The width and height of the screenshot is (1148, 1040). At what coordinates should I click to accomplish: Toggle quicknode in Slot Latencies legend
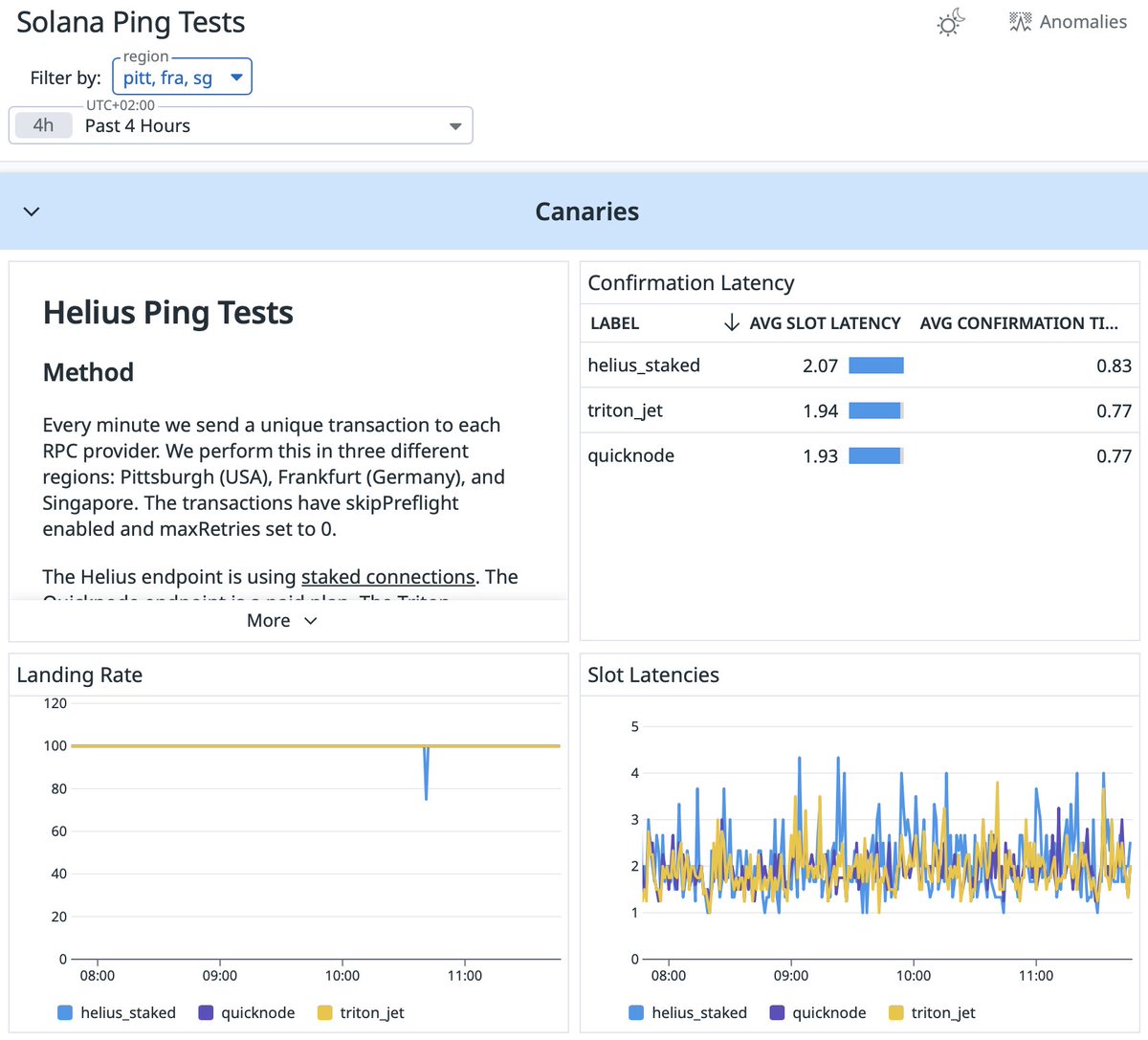click(x=818, y=1012)
